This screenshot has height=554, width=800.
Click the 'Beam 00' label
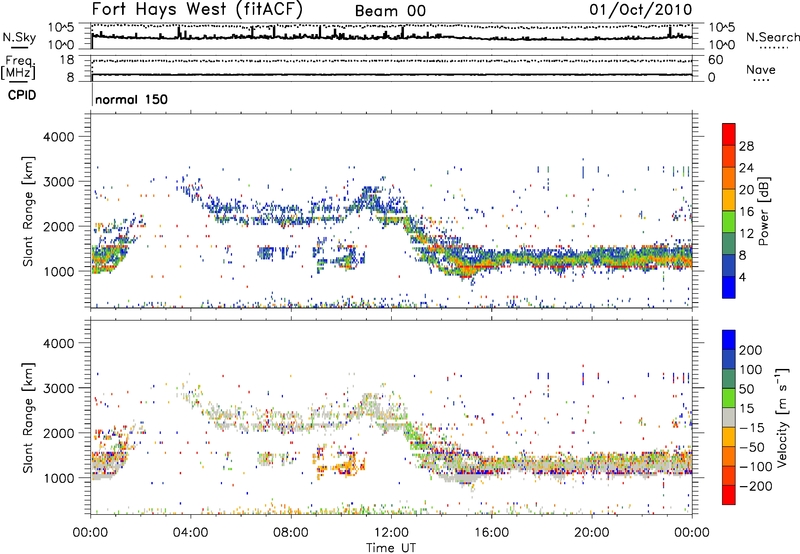(390, 11)
